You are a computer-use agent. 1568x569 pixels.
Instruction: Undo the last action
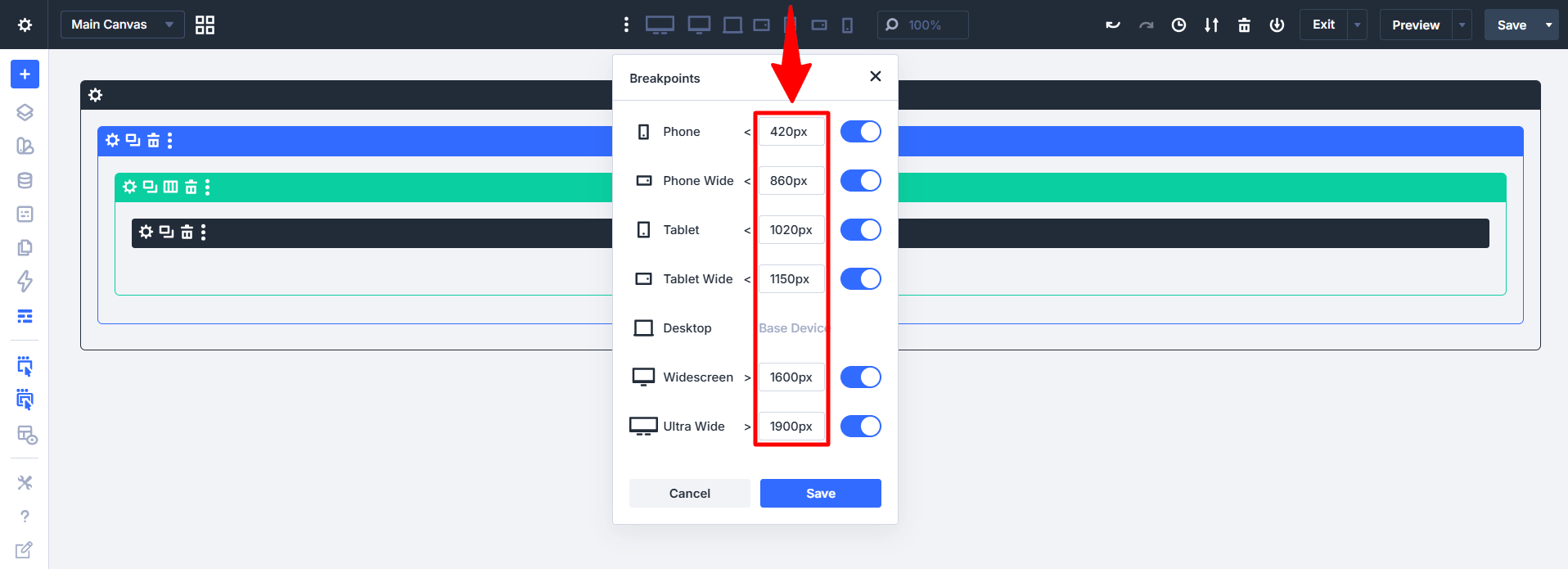click(x=1112, y=25)
